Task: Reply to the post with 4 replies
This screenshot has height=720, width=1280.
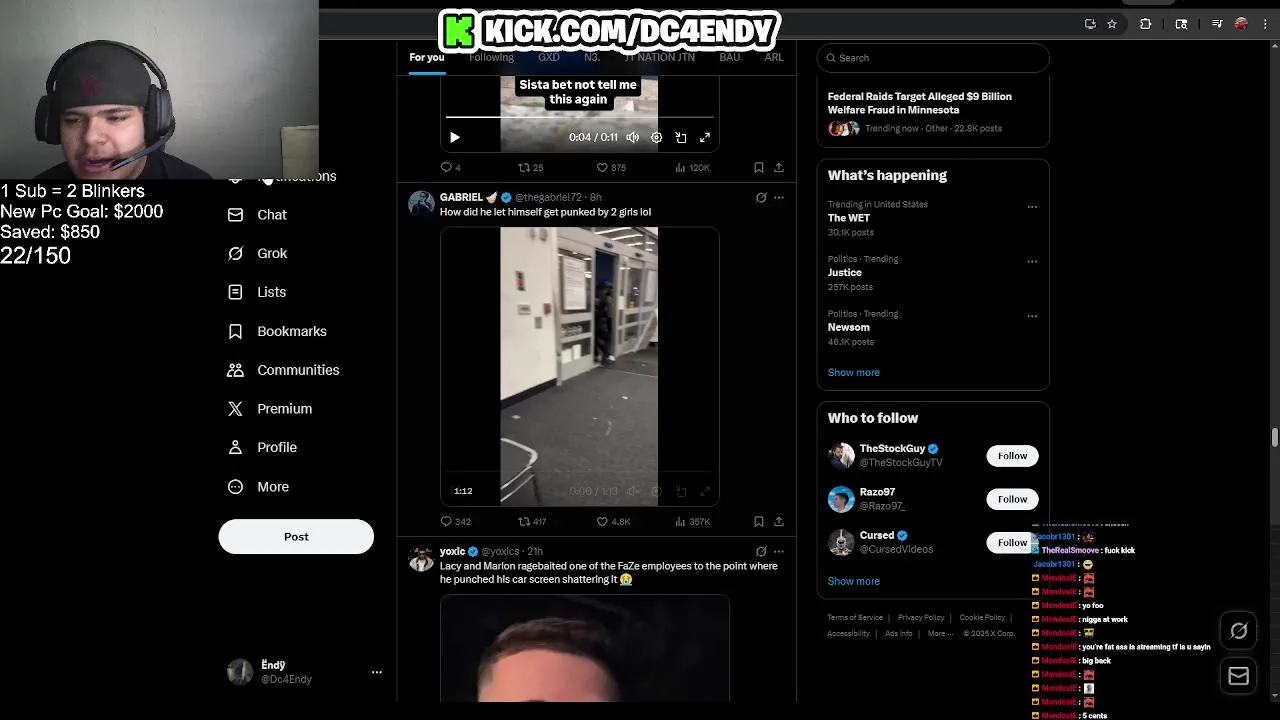Action: (x=451, y=167)
